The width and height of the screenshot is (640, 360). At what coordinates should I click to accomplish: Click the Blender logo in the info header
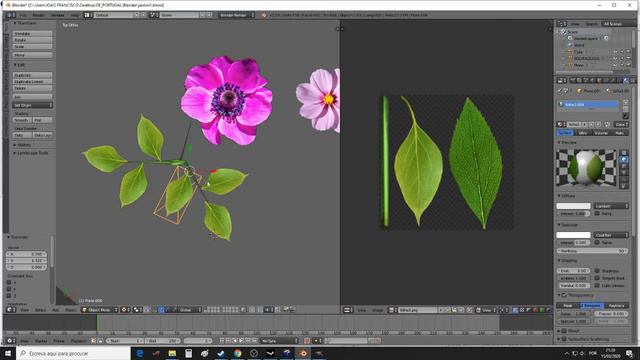pos(264,15)
